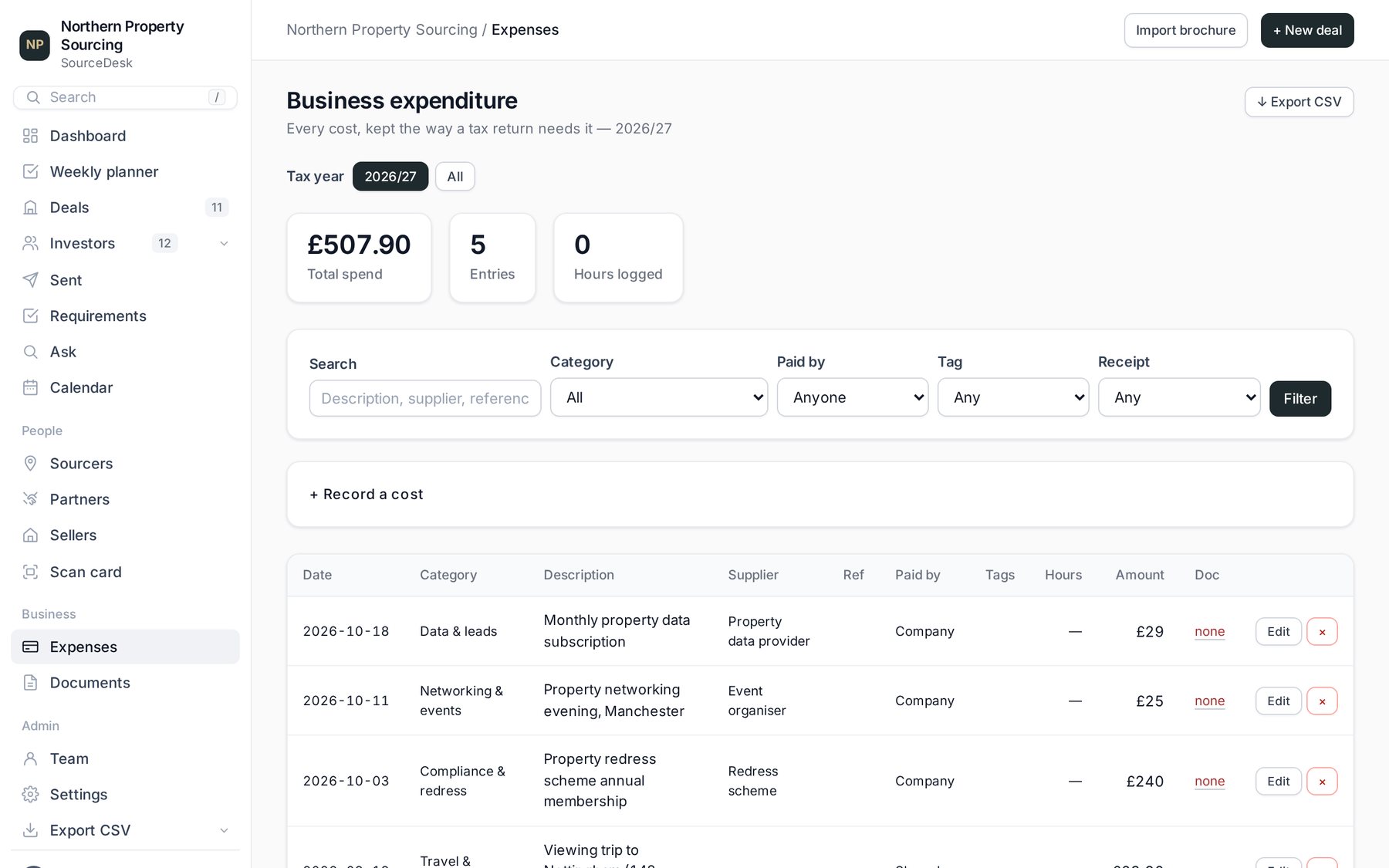Open the Receipt filter dropdown
Viewport: 1389px width, 868px height.
click(x=1179, y=397)
